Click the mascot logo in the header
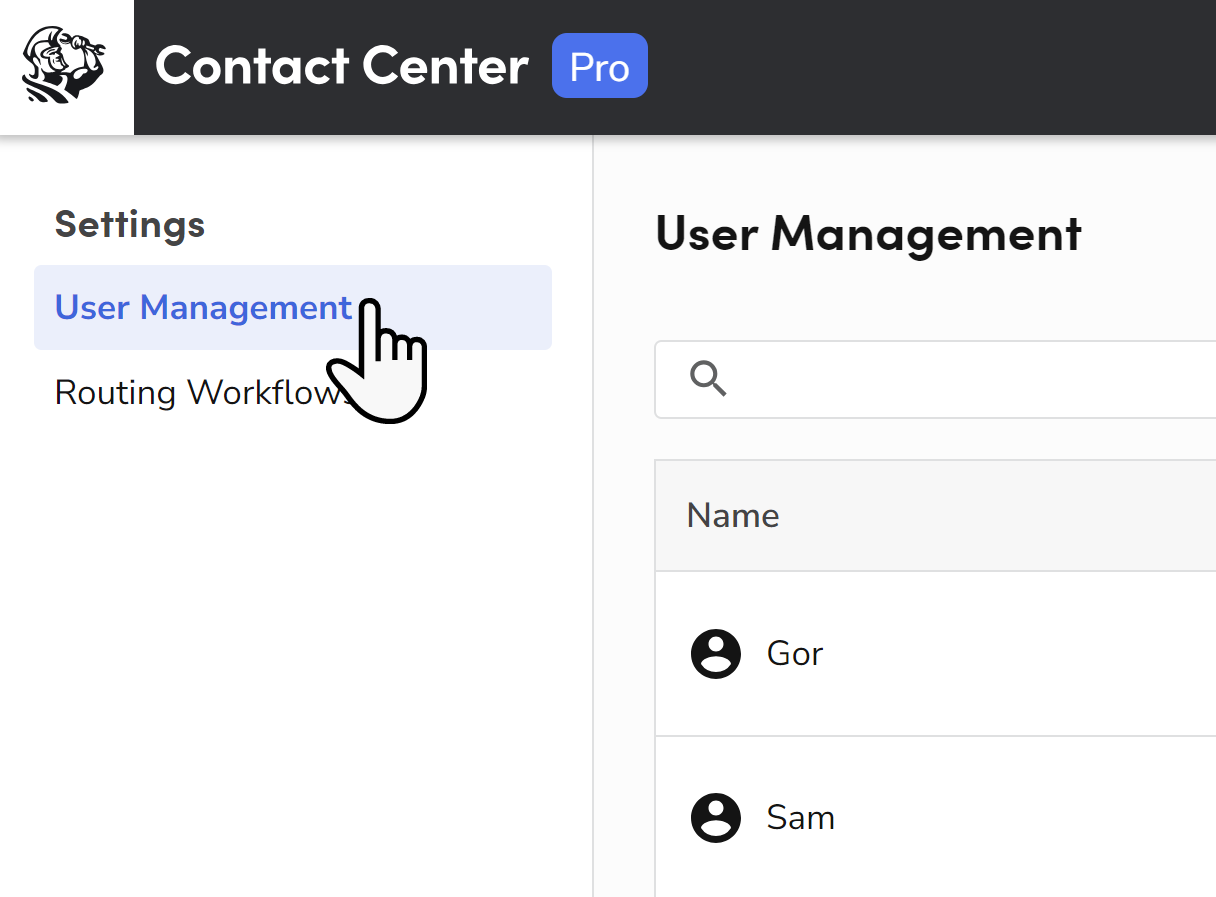Viewport: 1216px width, 897px height. [x=66, y=66]
